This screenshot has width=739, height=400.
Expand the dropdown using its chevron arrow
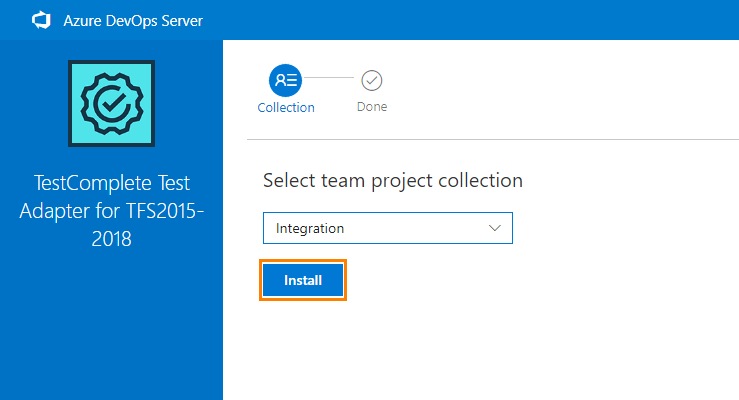pos(494,228)
